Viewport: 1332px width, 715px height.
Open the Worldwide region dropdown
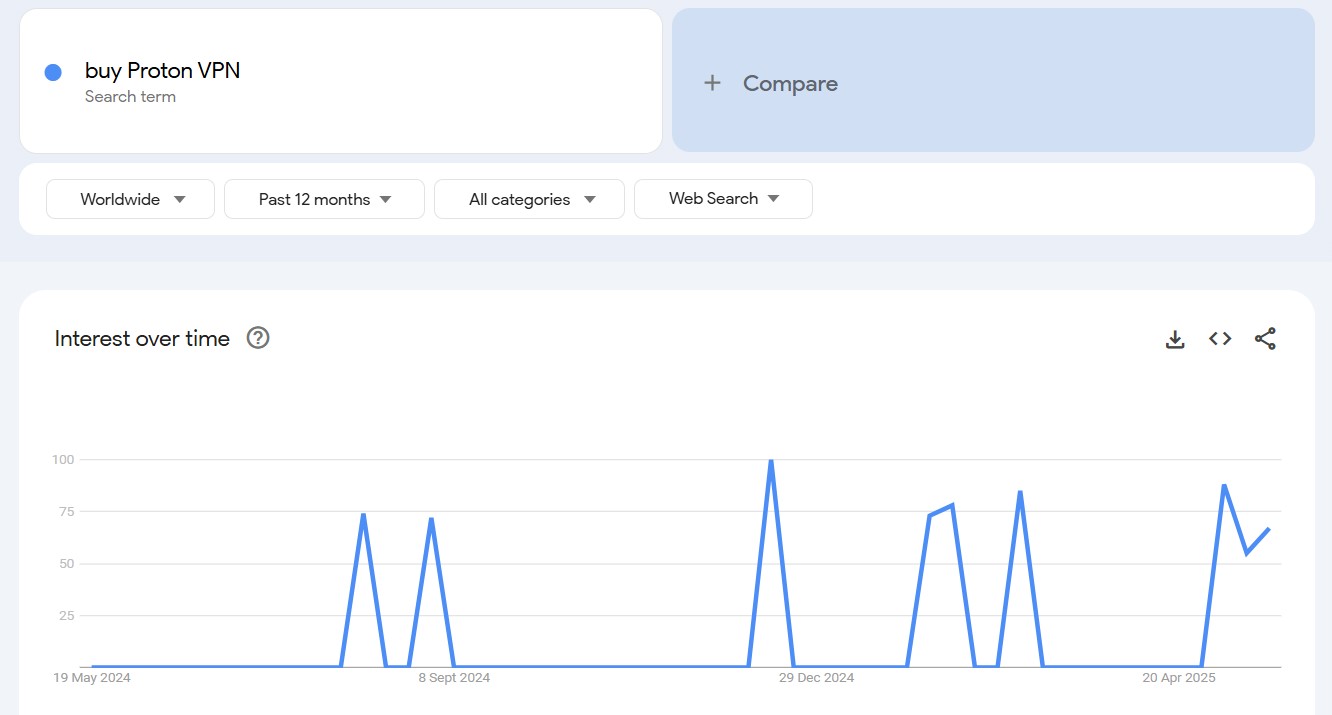click(x=131, y=199)
